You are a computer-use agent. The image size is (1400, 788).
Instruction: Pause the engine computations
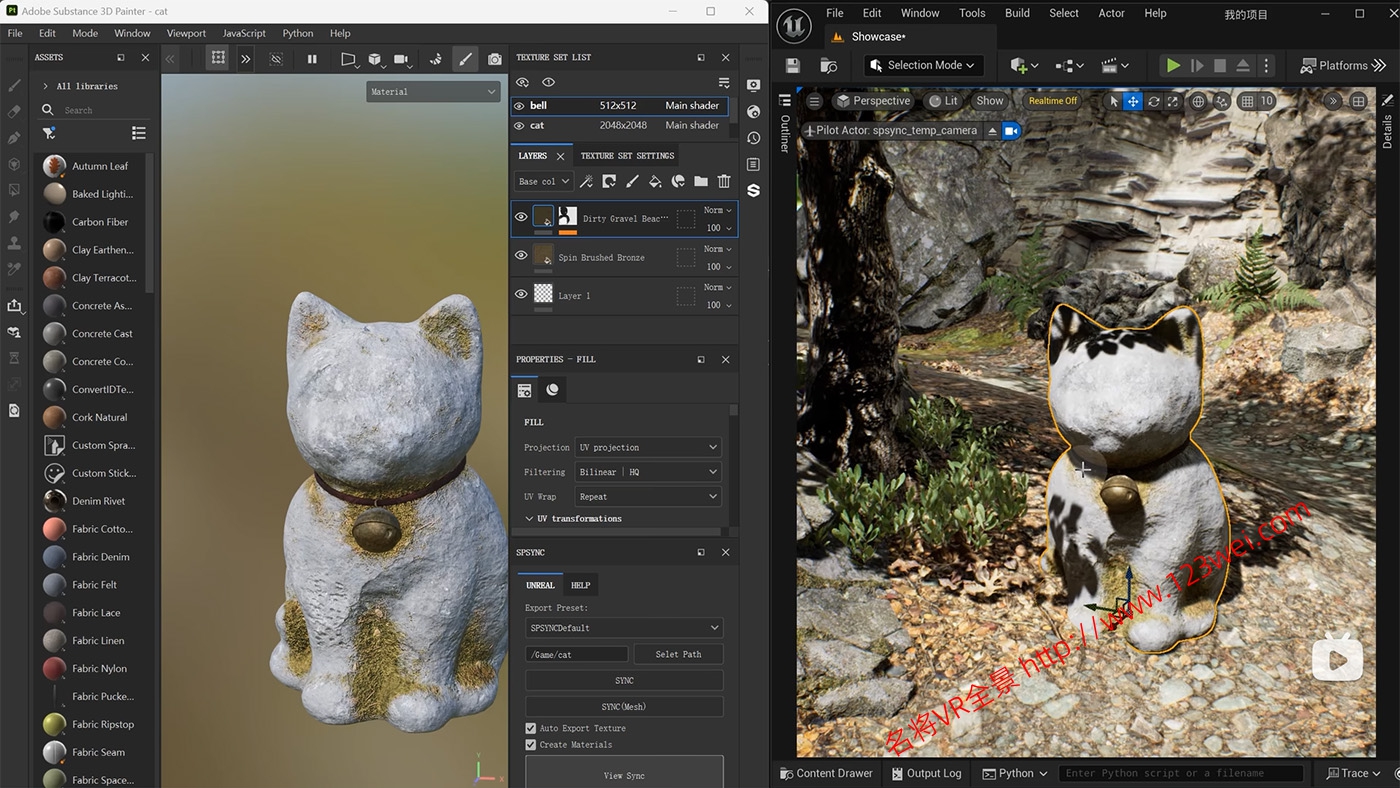tap(311, 58)
